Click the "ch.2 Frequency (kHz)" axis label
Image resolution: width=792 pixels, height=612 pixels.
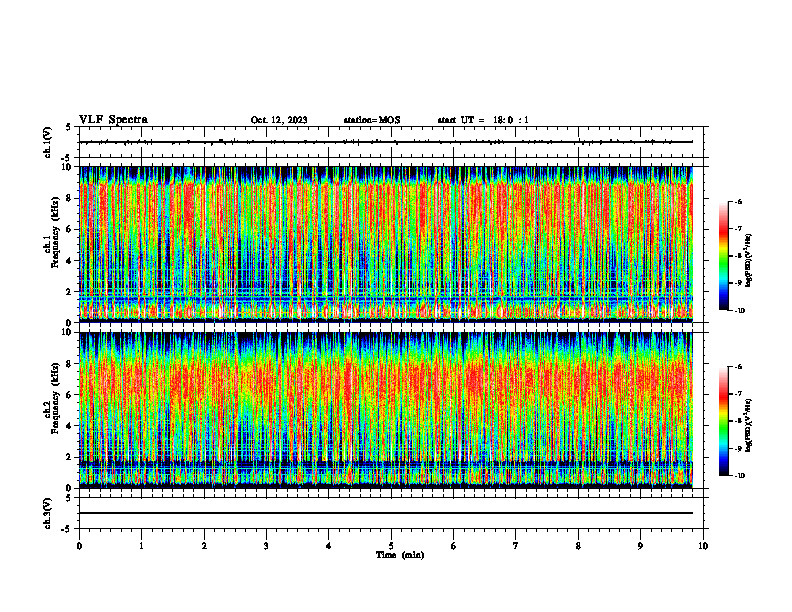(x=51, y=398)
